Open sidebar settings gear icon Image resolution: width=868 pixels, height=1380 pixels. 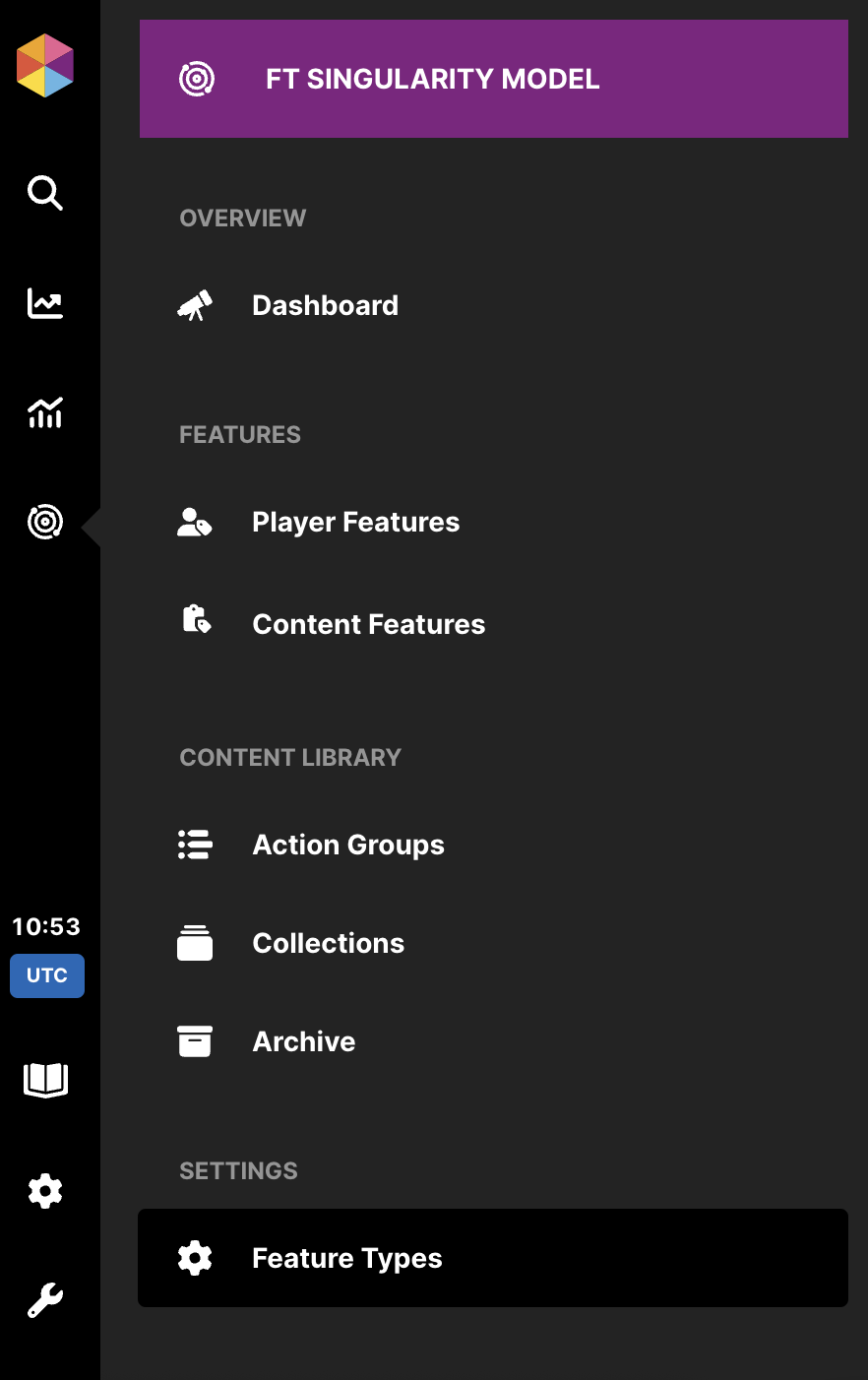(x=45, y=1191)
